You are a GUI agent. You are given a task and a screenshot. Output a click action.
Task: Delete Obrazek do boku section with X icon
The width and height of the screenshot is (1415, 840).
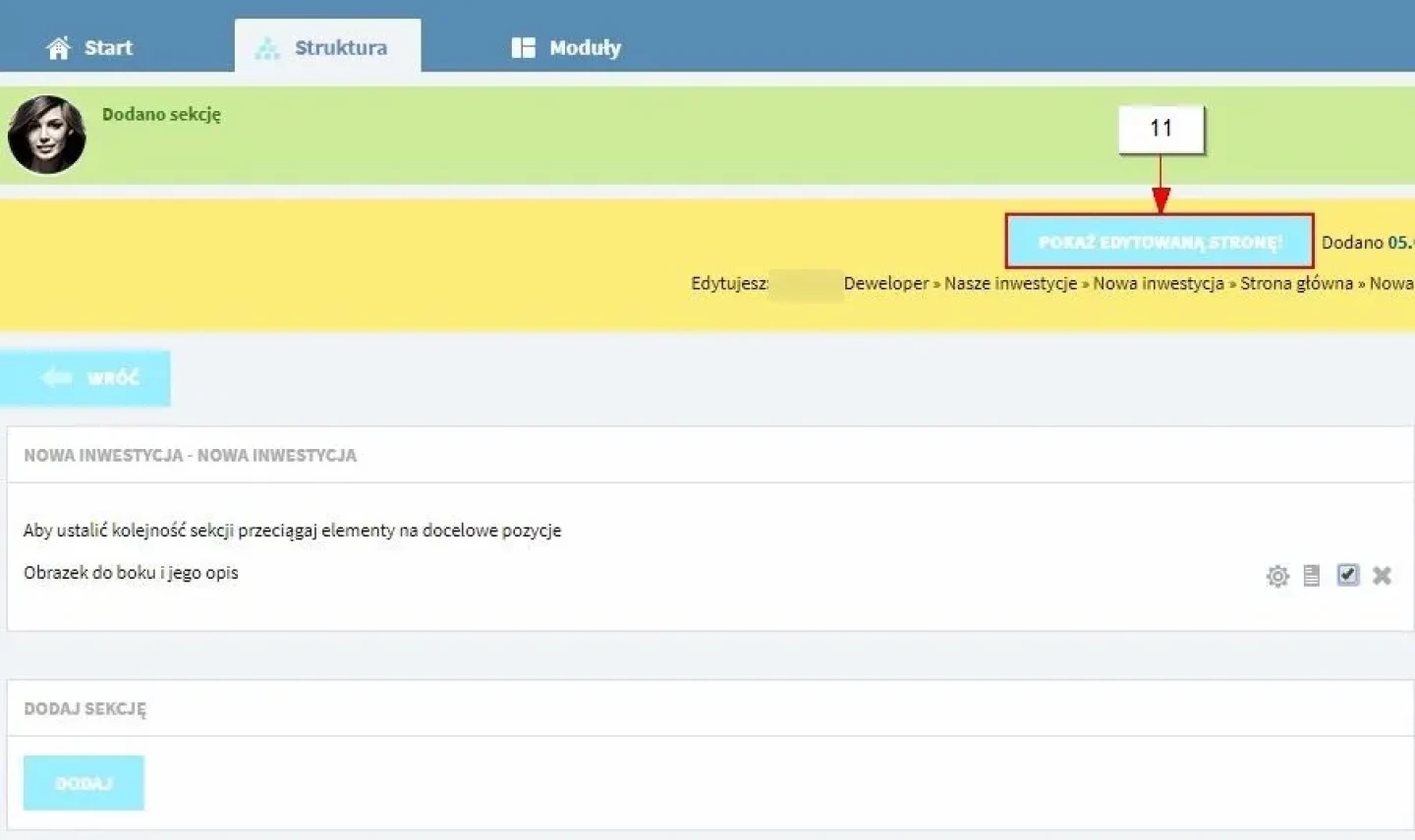tap(1382, 576)
